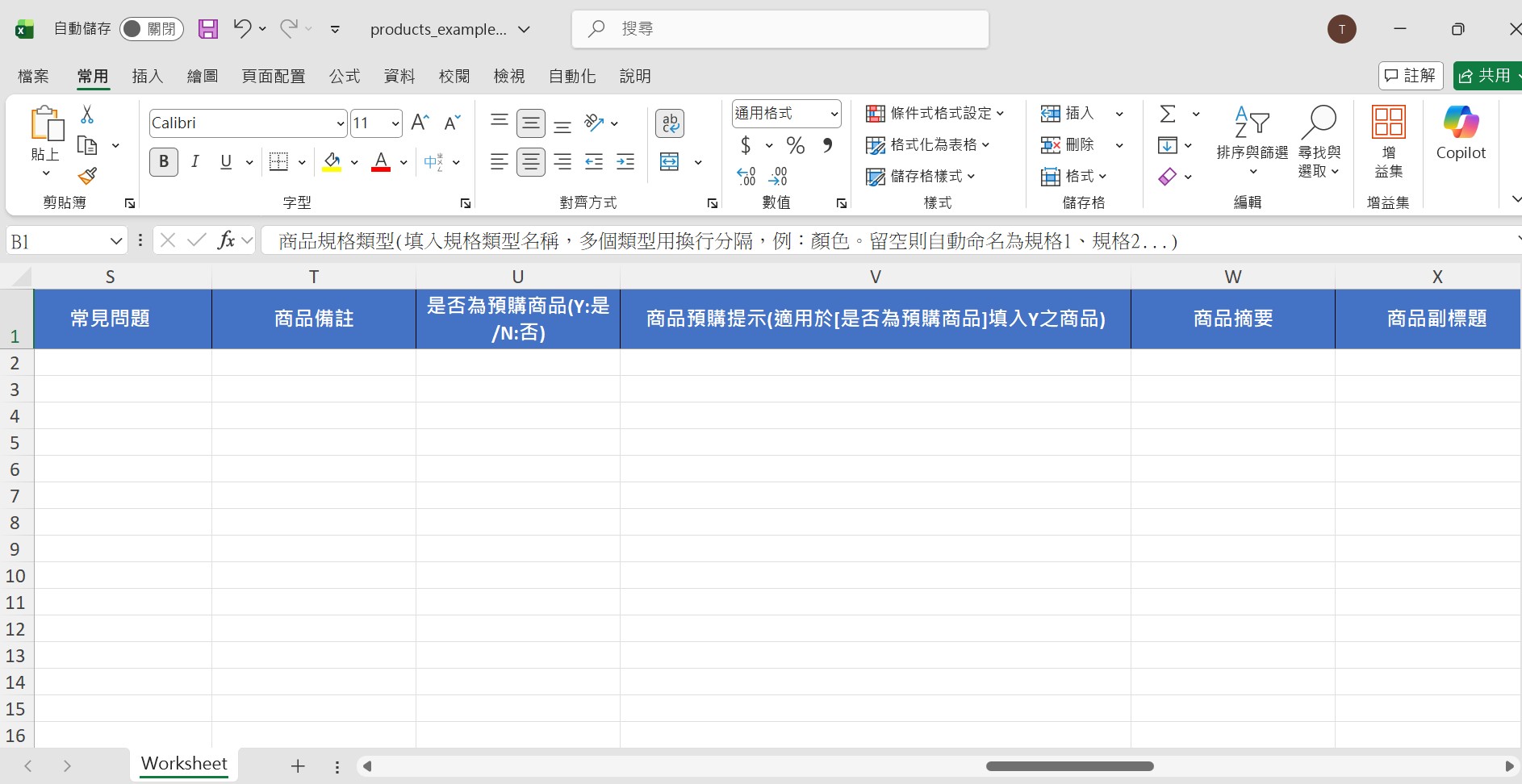Open the 插入 ribbon tab
The image size is (1522, 784).
pyautogui.click(x=148, y=76)
